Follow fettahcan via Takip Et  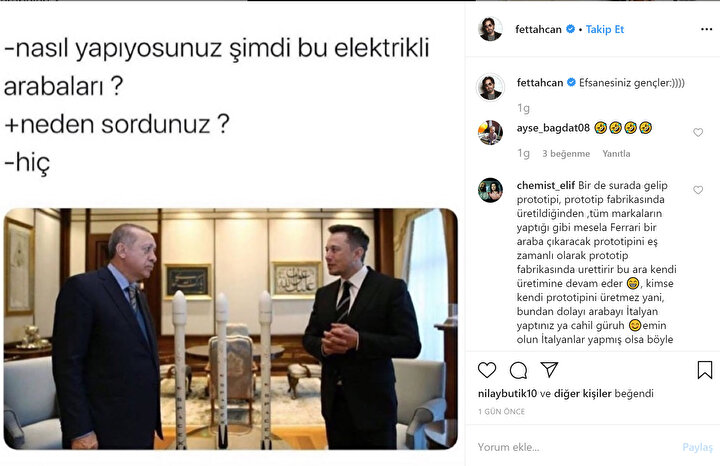[x=605, y=29]
